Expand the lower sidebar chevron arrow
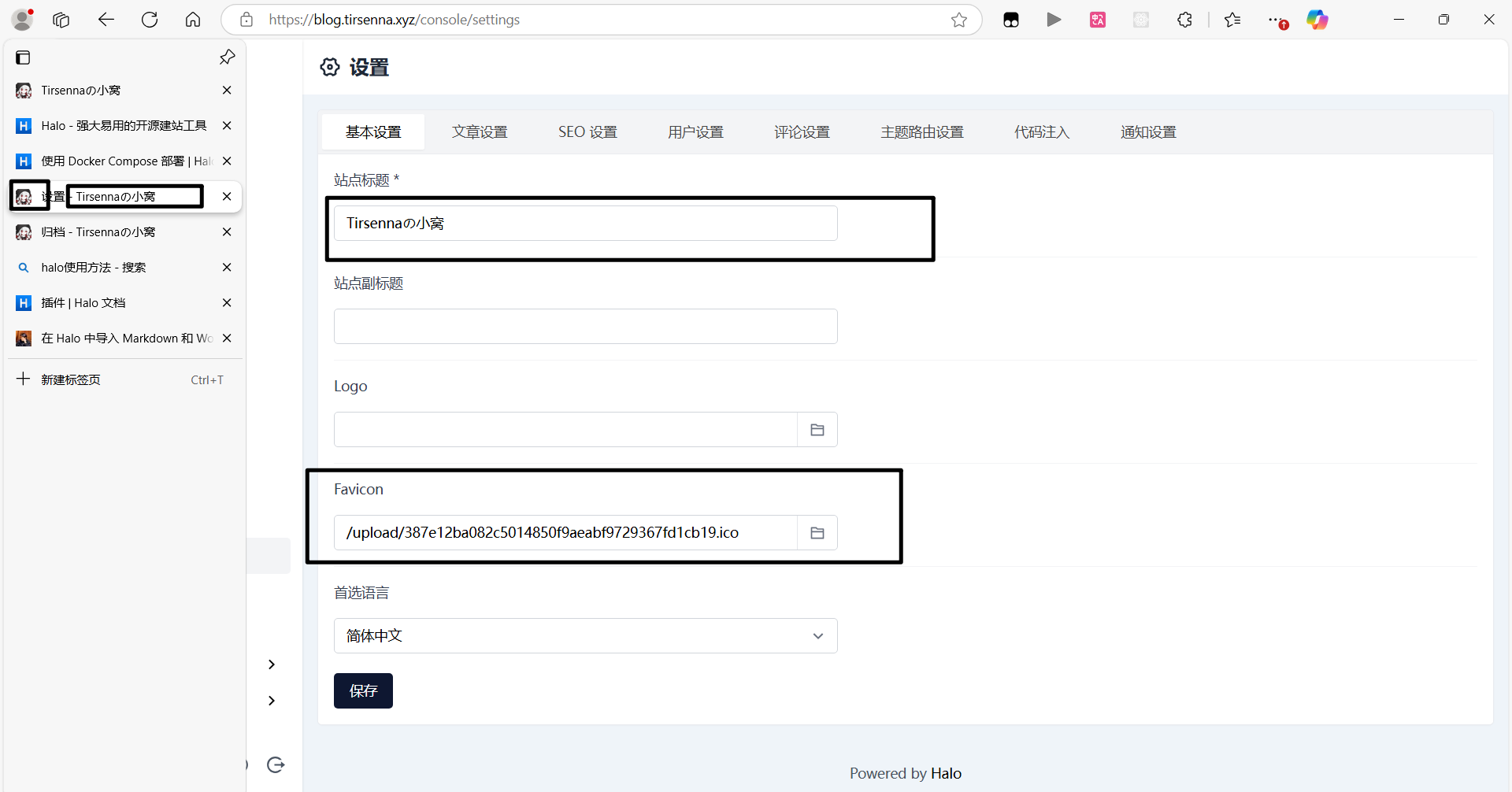Viewport: 1512px width, 792px height. coord(272,701)
